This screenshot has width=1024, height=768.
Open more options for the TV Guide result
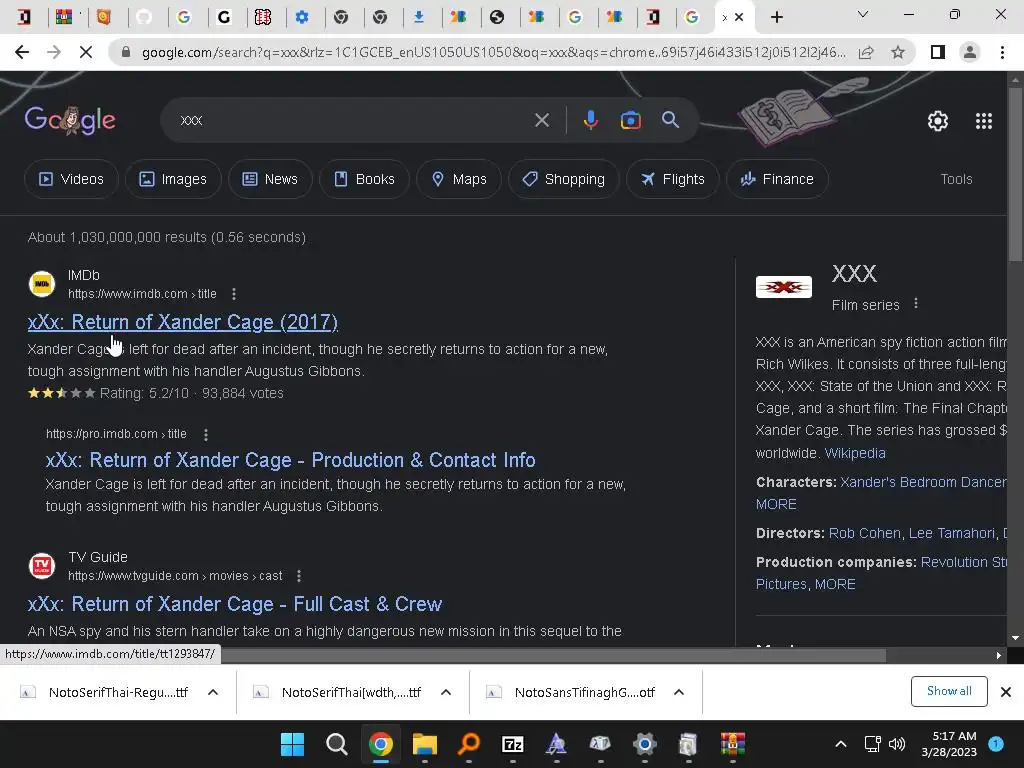tap(298, 576)
